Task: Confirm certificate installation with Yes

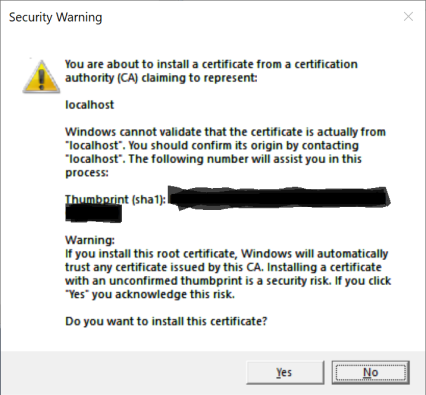Action: tap(285, 372)
